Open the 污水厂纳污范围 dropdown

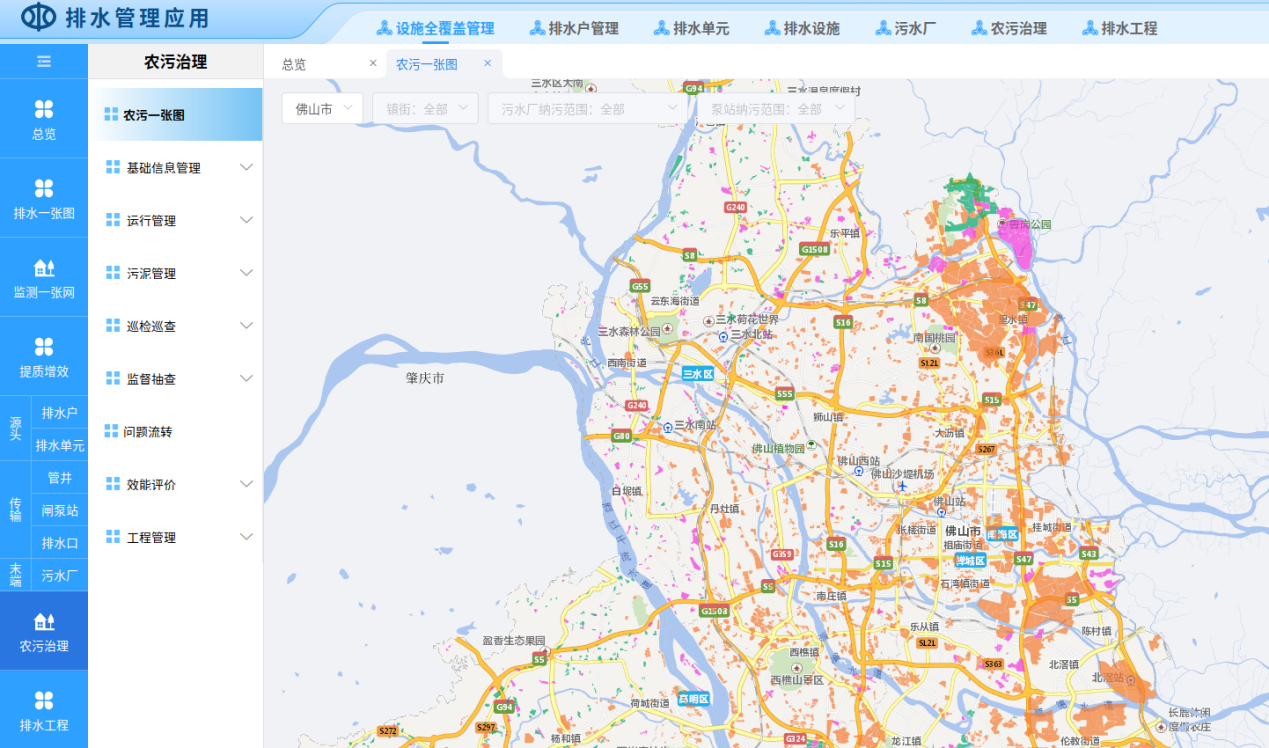[x=586, y=109]
